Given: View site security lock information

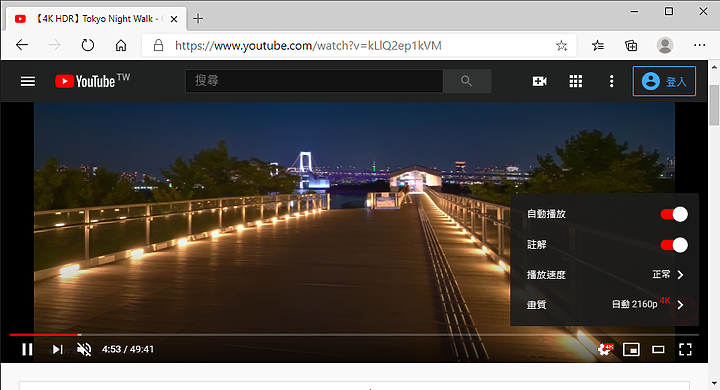Looking at the screenshot, I should 158,45.
